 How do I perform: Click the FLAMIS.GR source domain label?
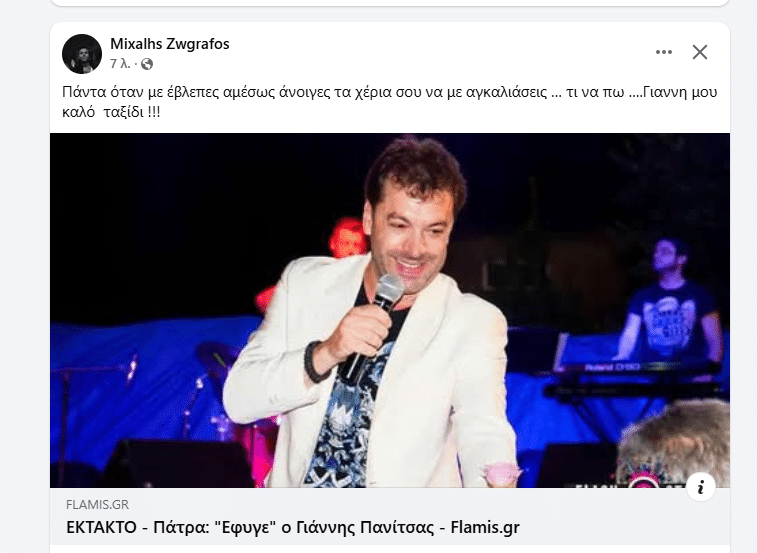tap(98, 505)
